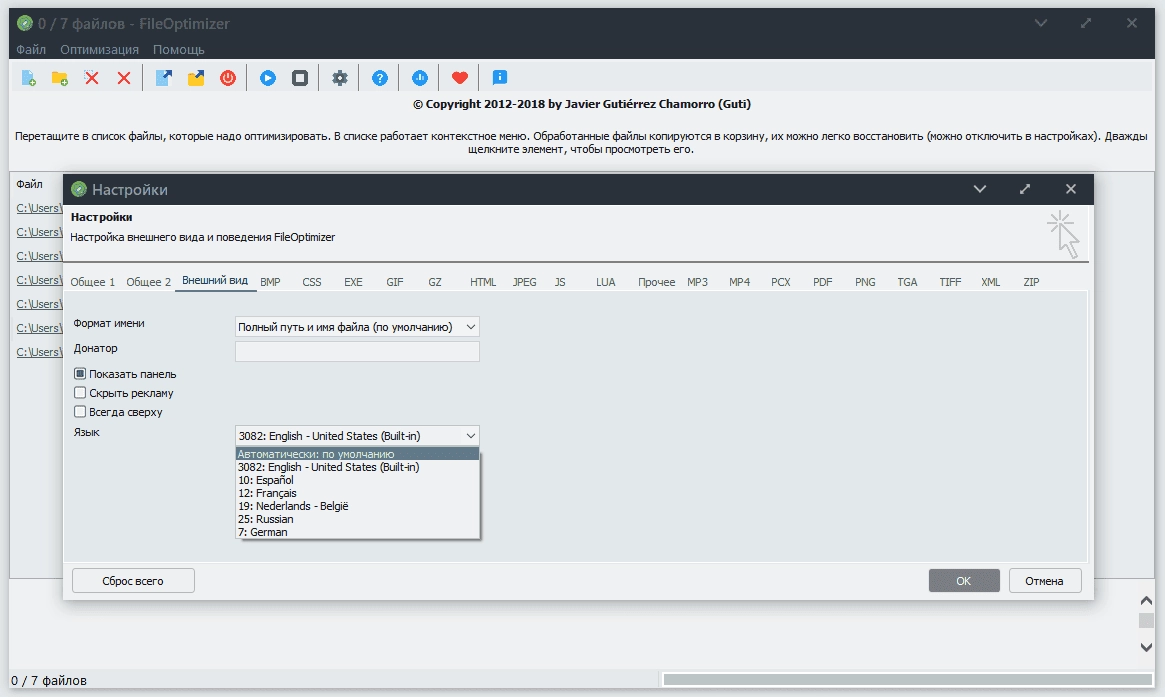The width and height of the screenshot is (1165, 697).
Task: Click the red power button toolbar icon
Action: 228,77
